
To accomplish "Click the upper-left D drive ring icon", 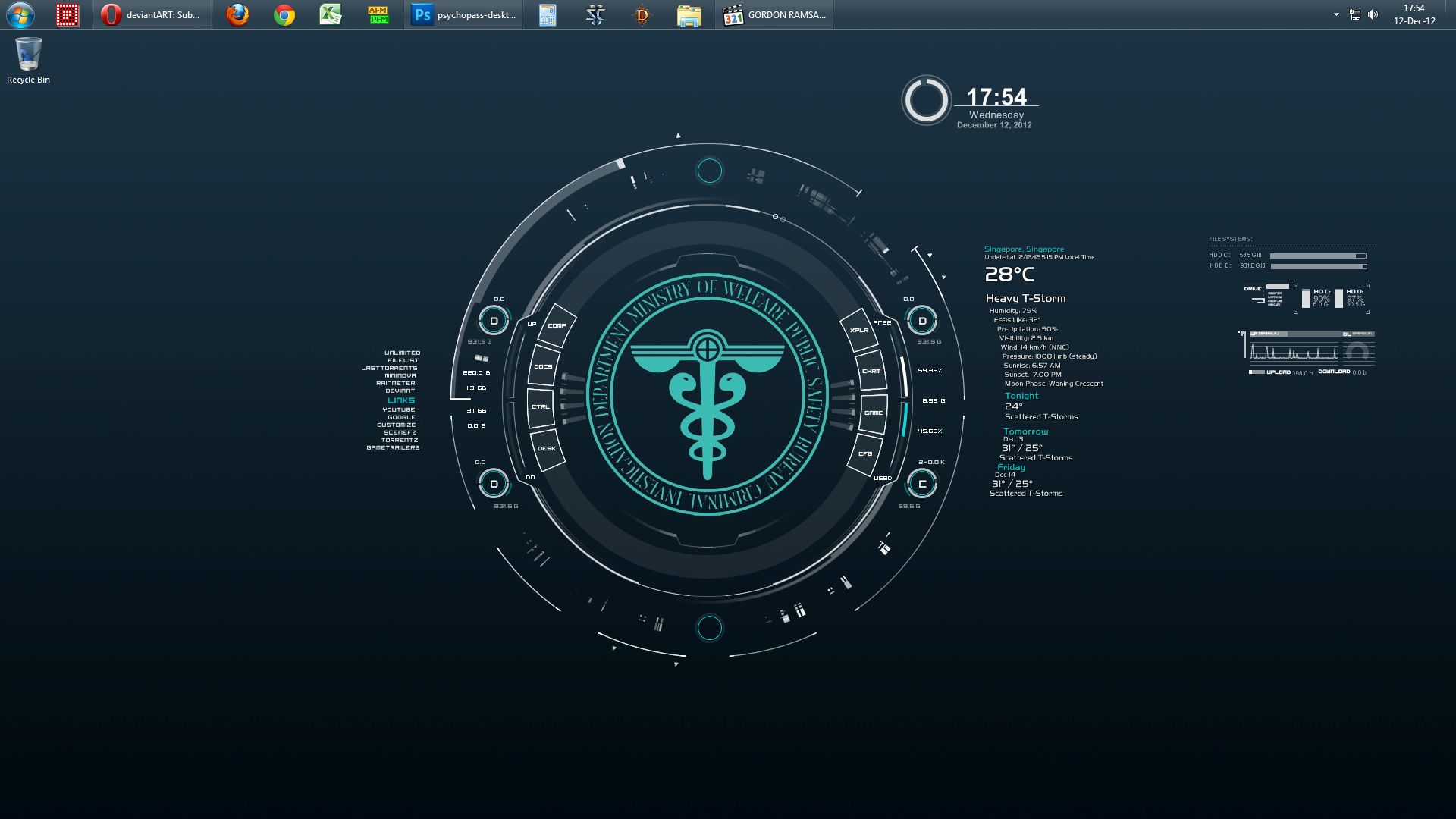I will (x=494, y=321).
